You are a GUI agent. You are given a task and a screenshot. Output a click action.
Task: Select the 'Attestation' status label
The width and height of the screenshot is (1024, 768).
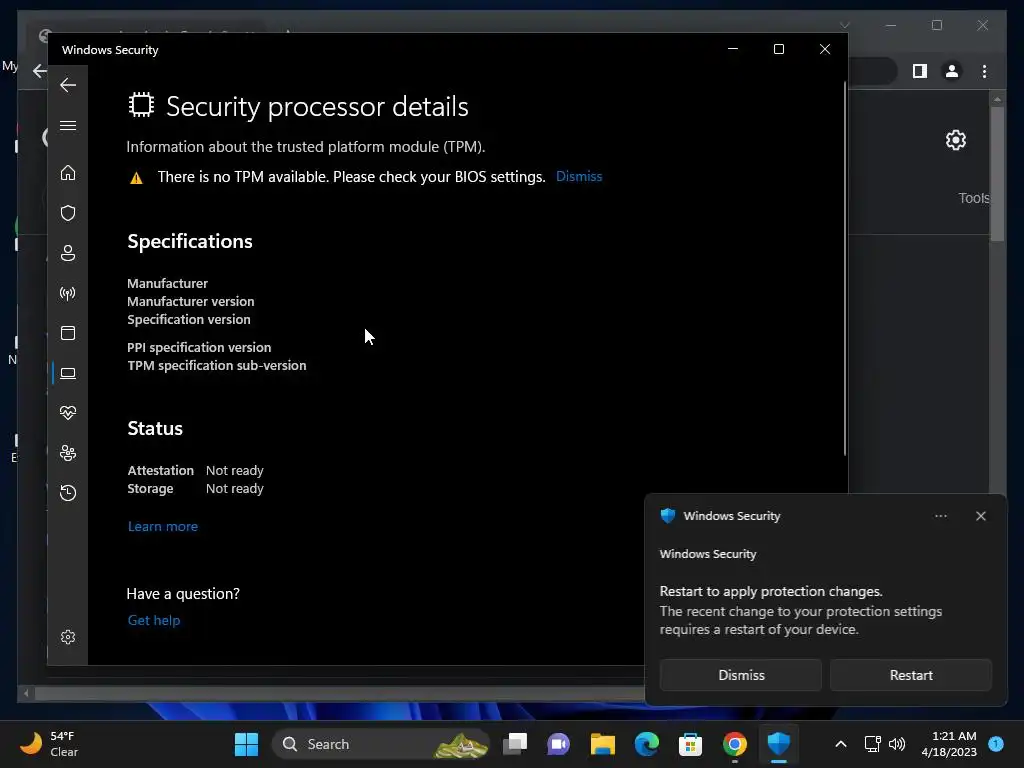click(x=161, y=470)
